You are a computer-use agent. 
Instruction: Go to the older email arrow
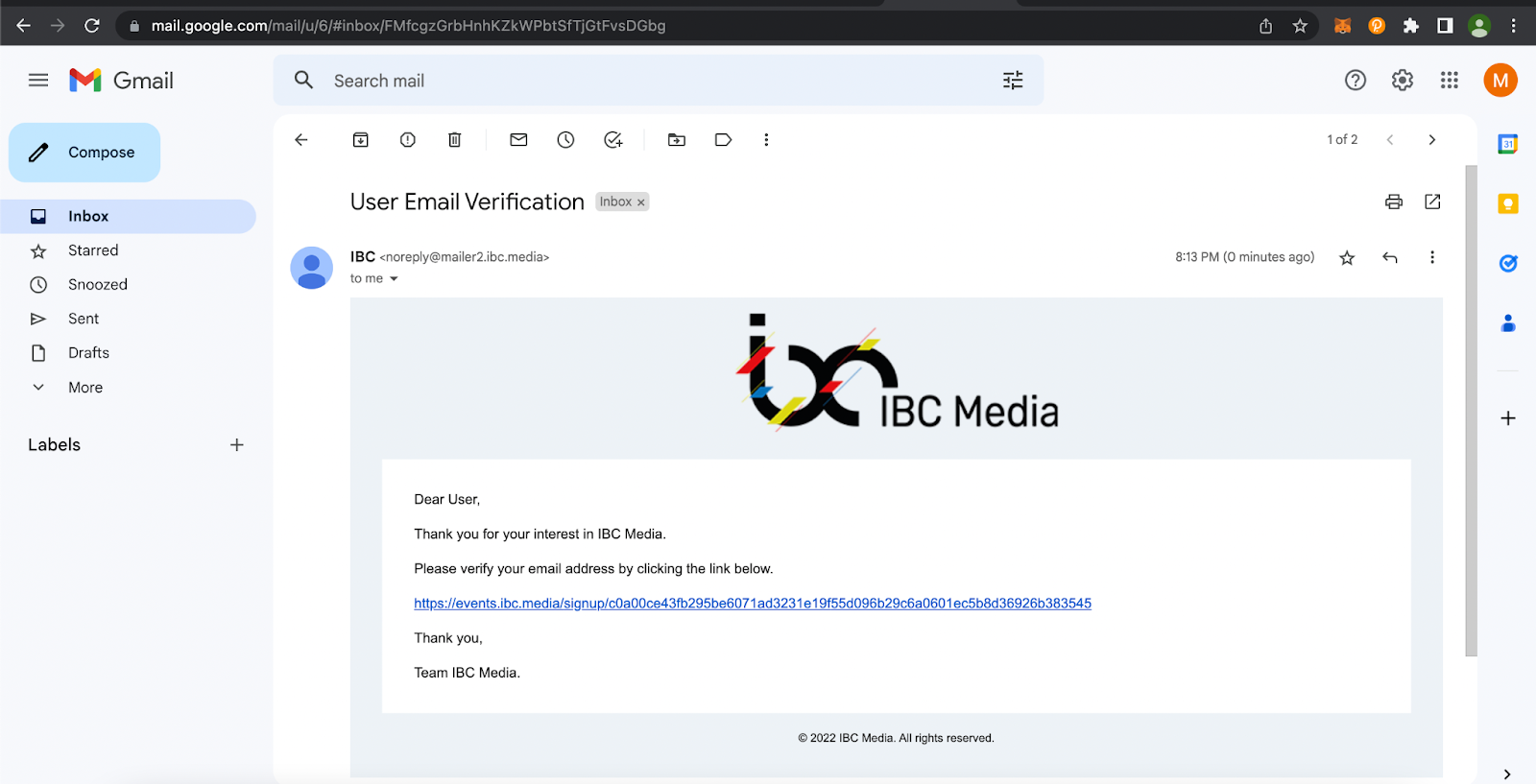(x=1432, y=140)
